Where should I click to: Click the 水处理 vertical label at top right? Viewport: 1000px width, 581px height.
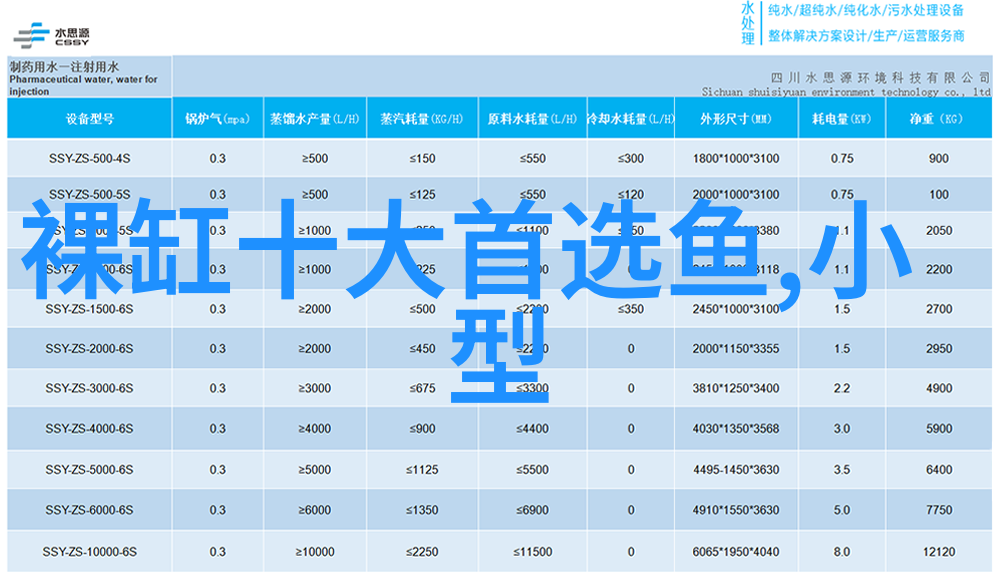click(x=748, y=23)
